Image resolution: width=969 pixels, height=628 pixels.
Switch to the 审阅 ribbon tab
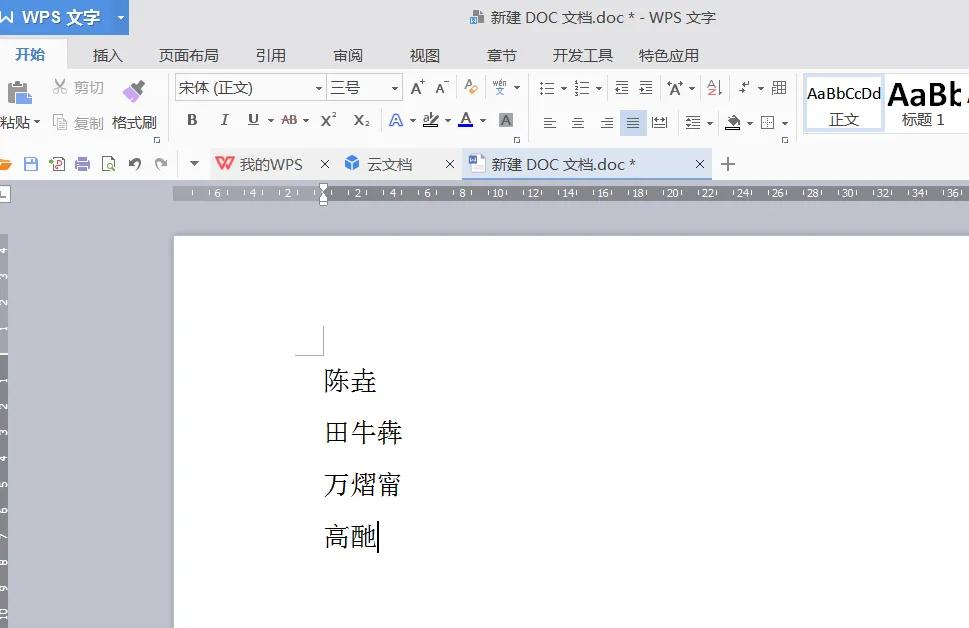click(348, 56)
